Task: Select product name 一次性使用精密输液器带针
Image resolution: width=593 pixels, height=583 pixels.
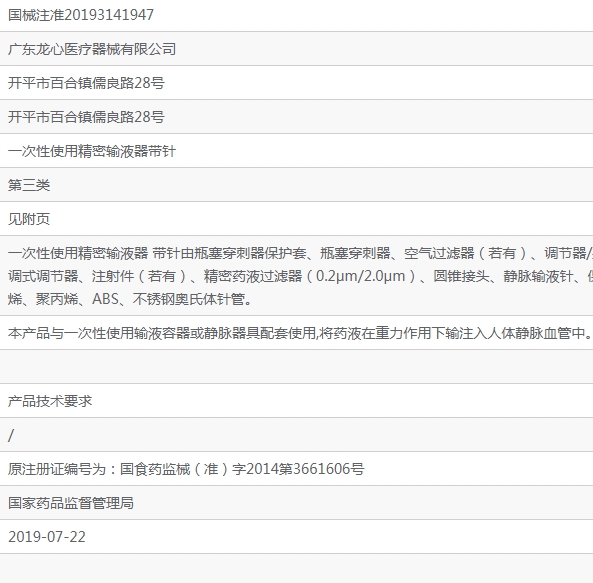Action: pyautogui.click(x=92, y=151)
